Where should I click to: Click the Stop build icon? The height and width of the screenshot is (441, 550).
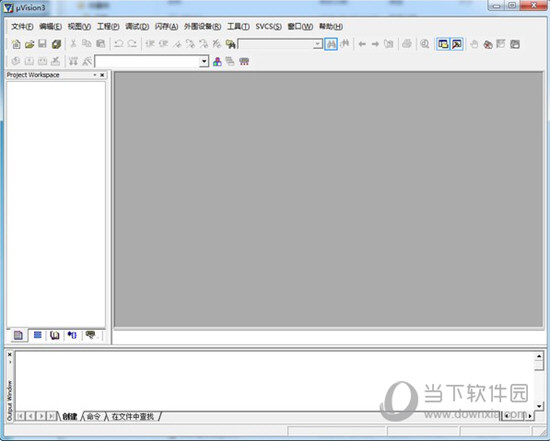click(x=55, y=61)
